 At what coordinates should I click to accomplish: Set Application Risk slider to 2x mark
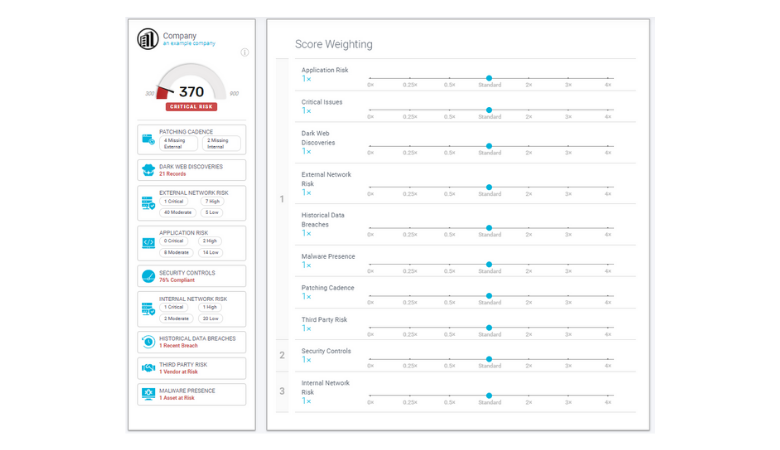[x=529, y=78]
